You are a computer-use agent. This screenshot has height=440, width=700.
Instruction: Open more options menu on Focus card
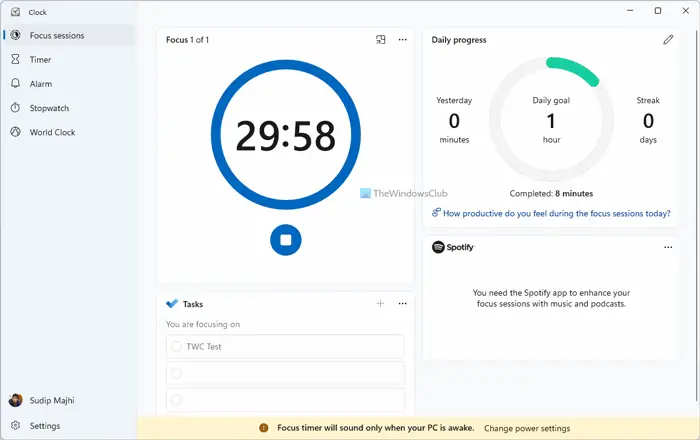[402, 40]
